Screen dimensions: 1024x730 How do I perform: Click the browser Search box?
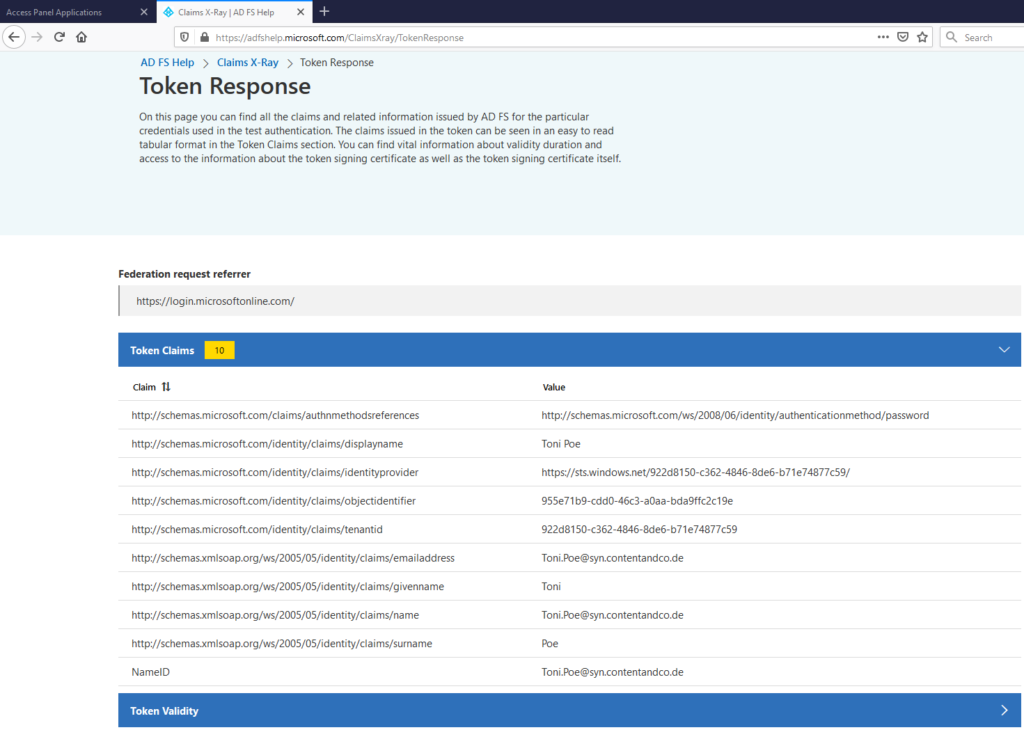click(985, 37)
